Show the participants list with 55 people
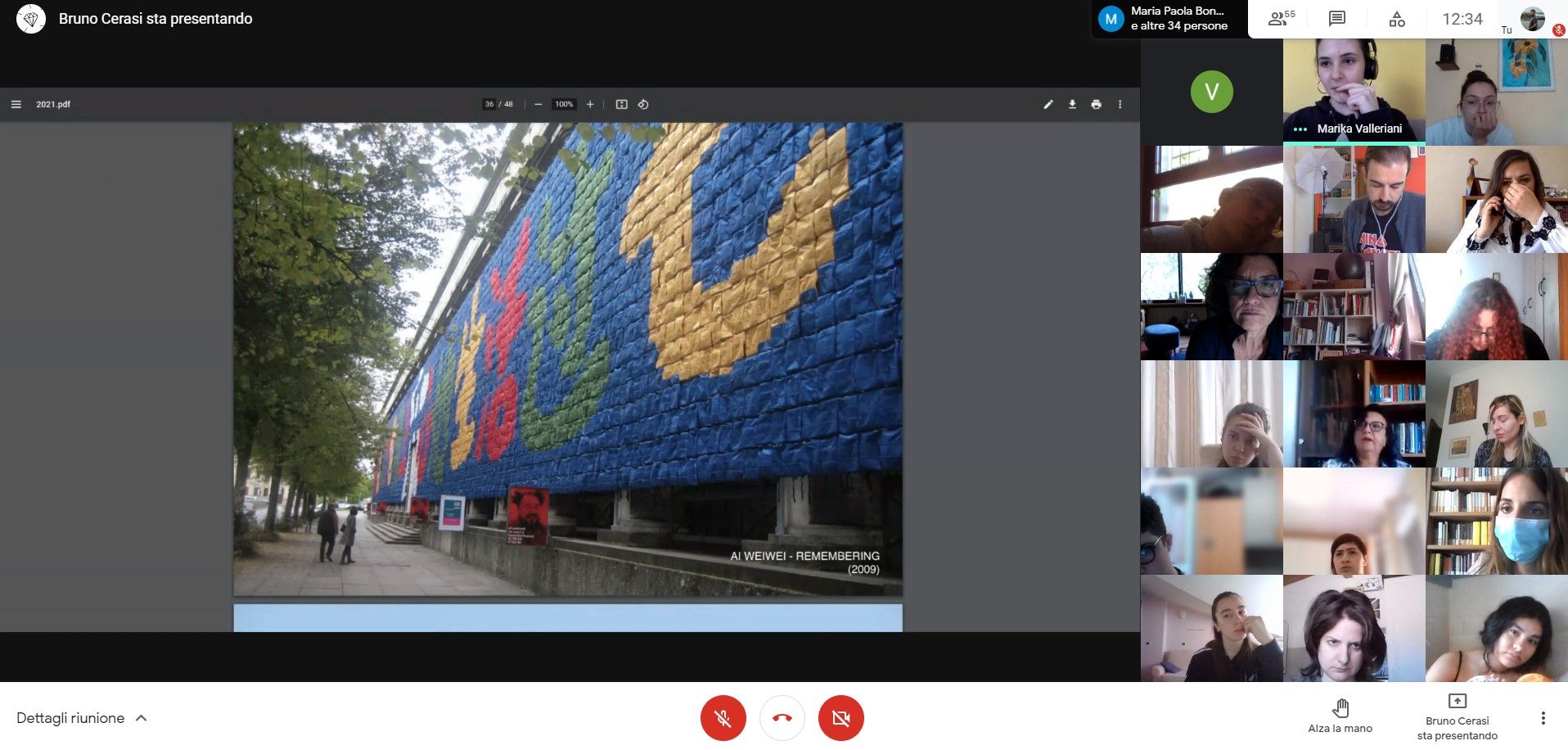The width and height of the screenshot is (1568, 750). pyautogui.click(x=1281, y=19)
